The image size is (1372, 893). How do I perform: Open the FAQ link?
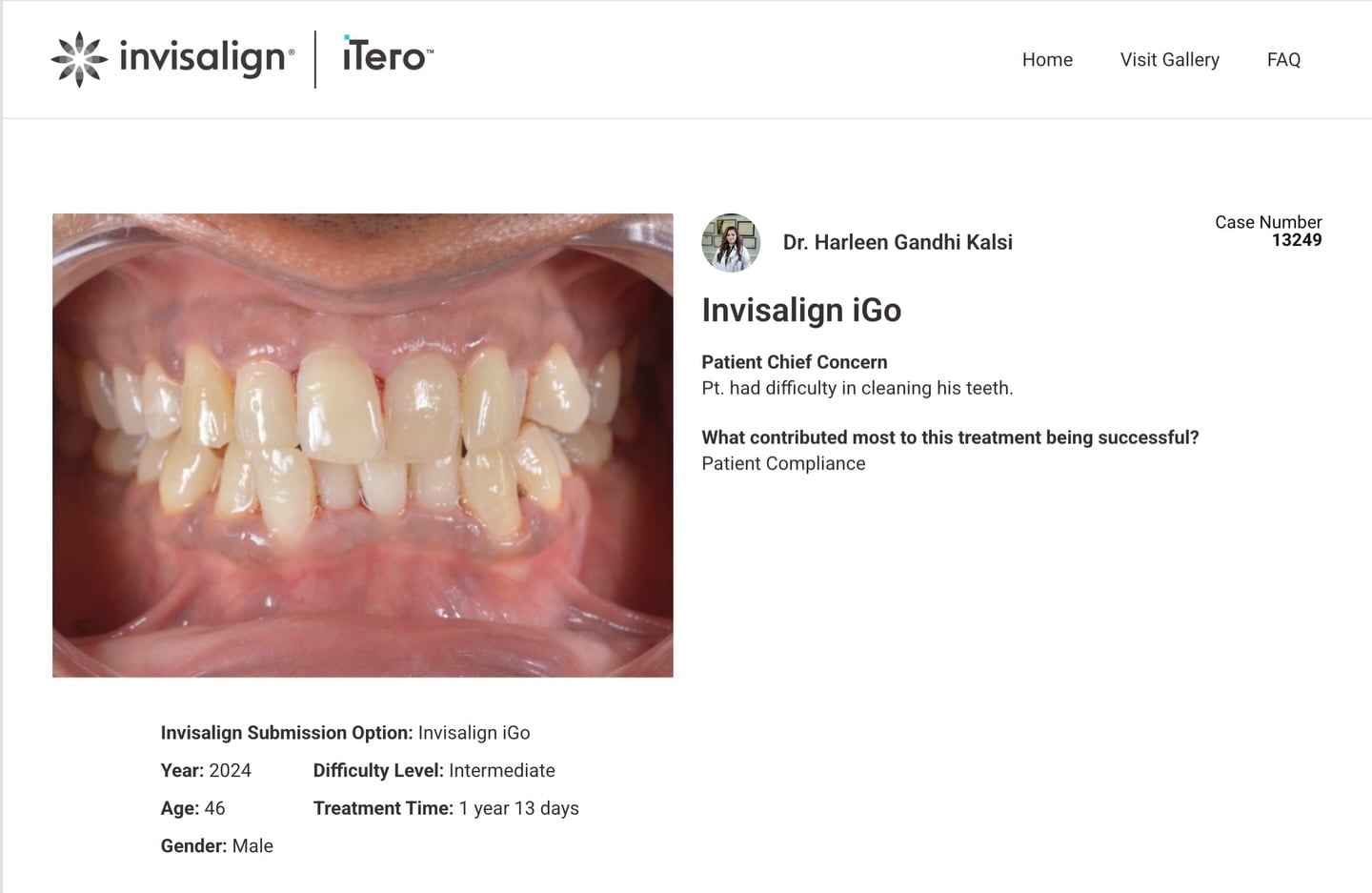click(x=1283, y=59)
